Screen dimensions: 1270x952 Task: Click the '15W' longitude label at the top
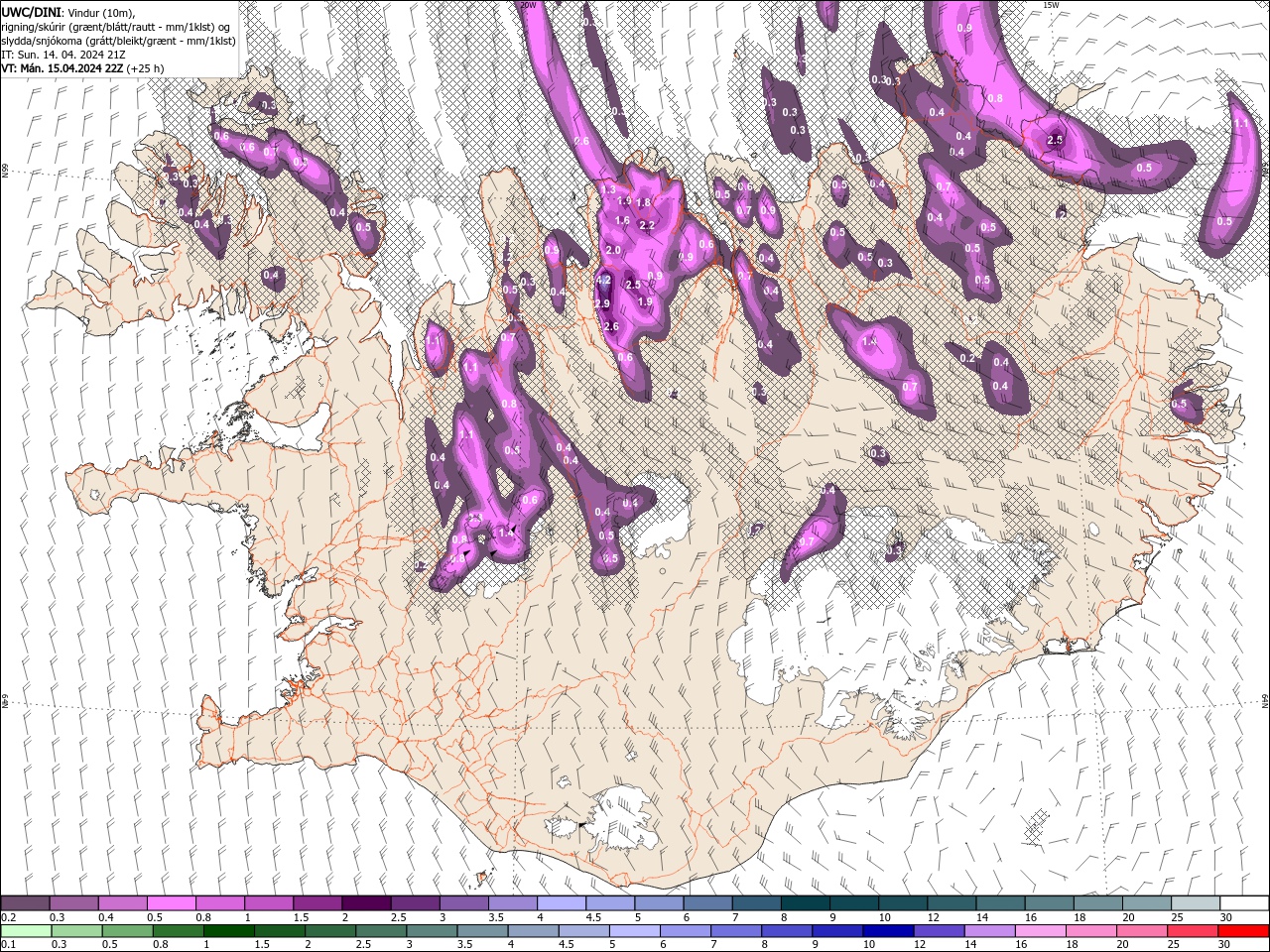point(1051,5)
